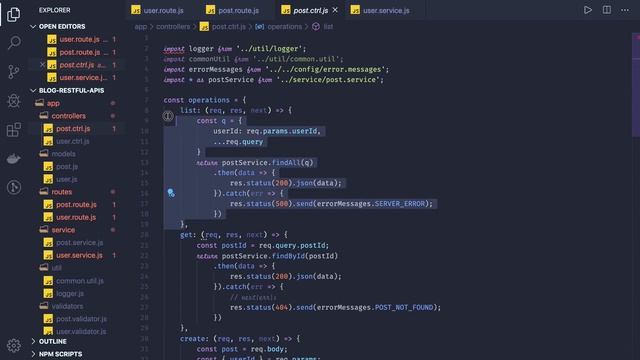This screenshot has height=360, width=640.
Task: Open Source Control view in activity bar
Action: coord(13,72)
